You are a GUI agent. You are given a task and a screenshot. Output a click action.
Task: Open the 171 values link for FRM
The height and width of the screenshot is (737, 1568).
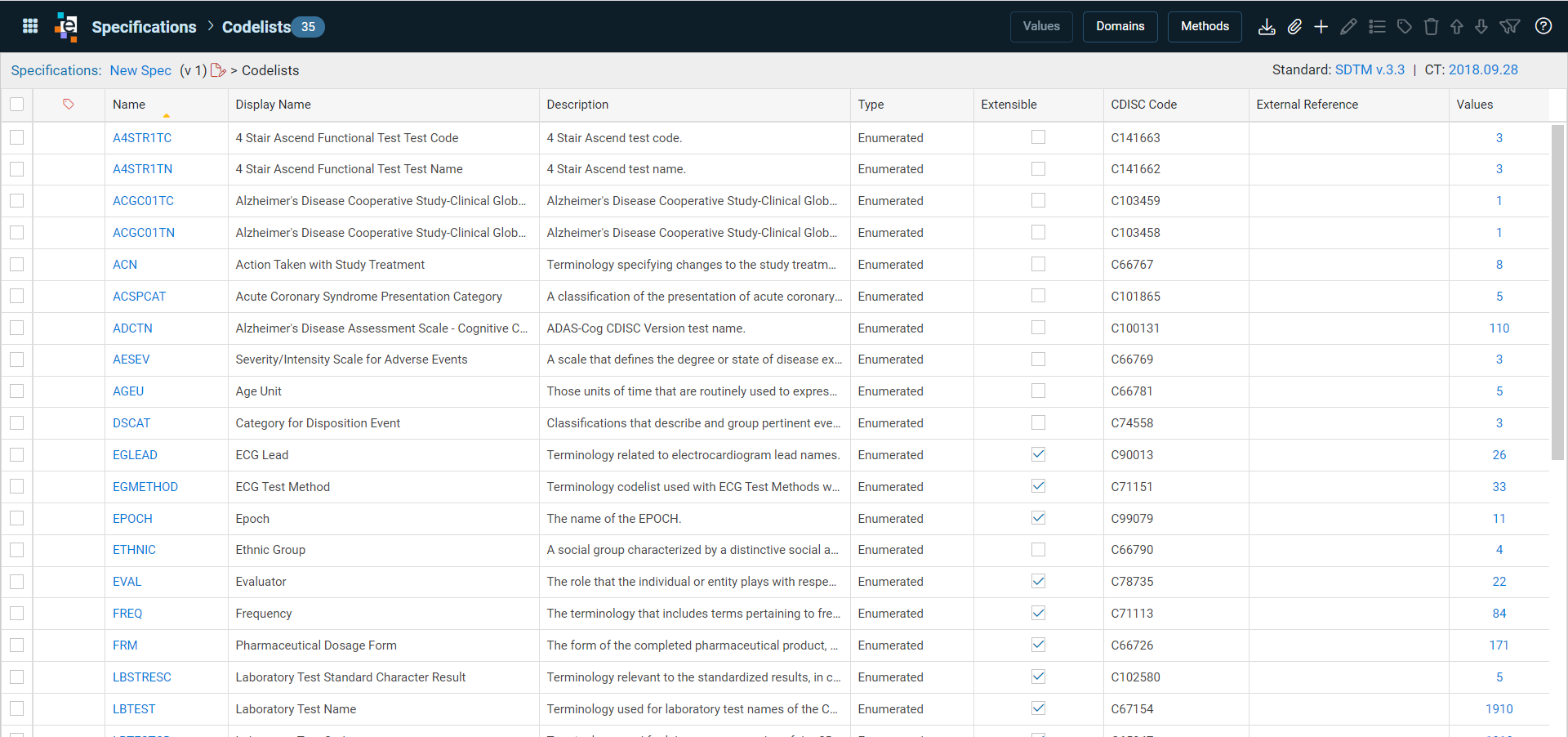pos(1499,645)
